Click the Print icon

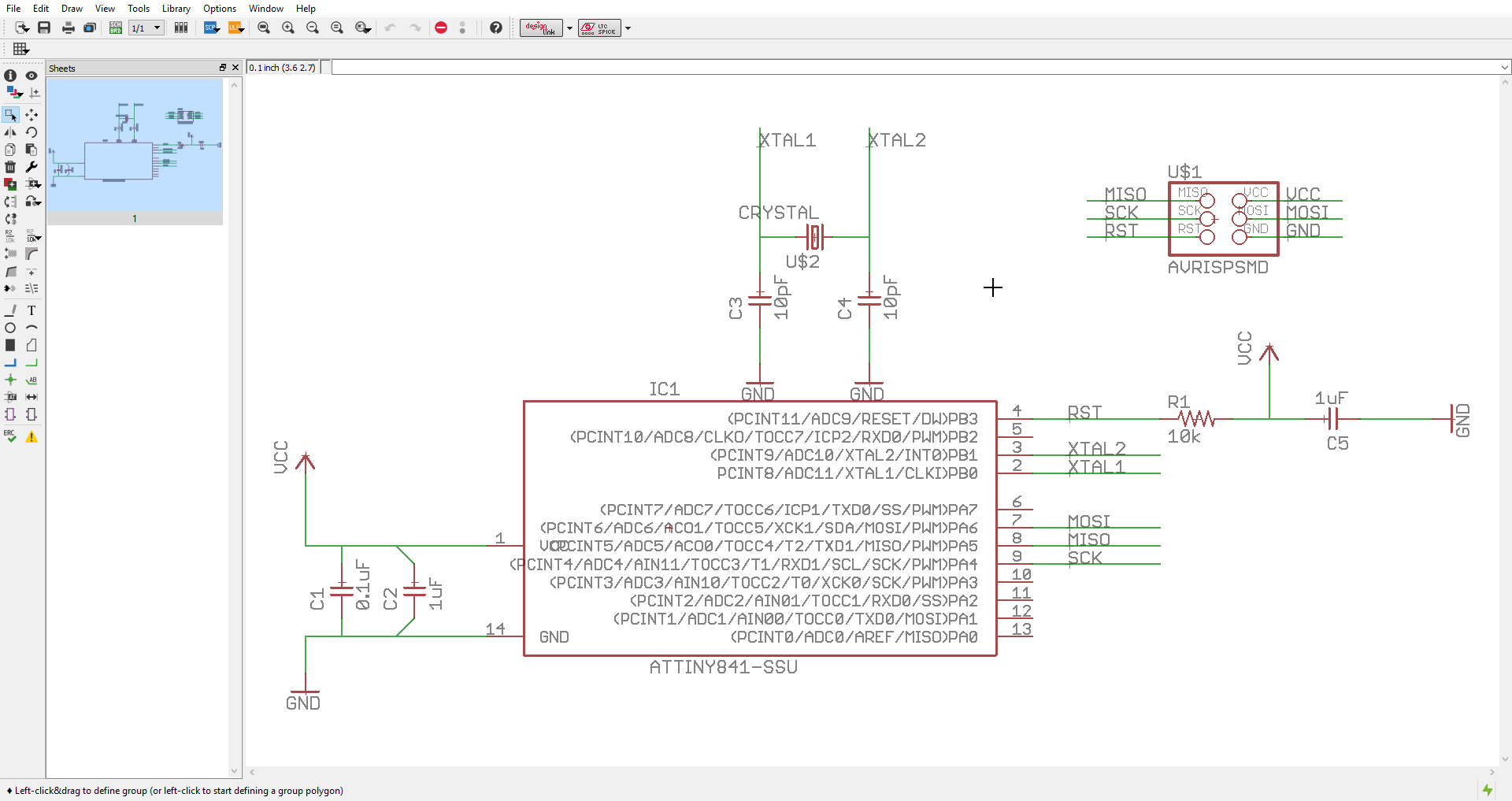[68, 28]
